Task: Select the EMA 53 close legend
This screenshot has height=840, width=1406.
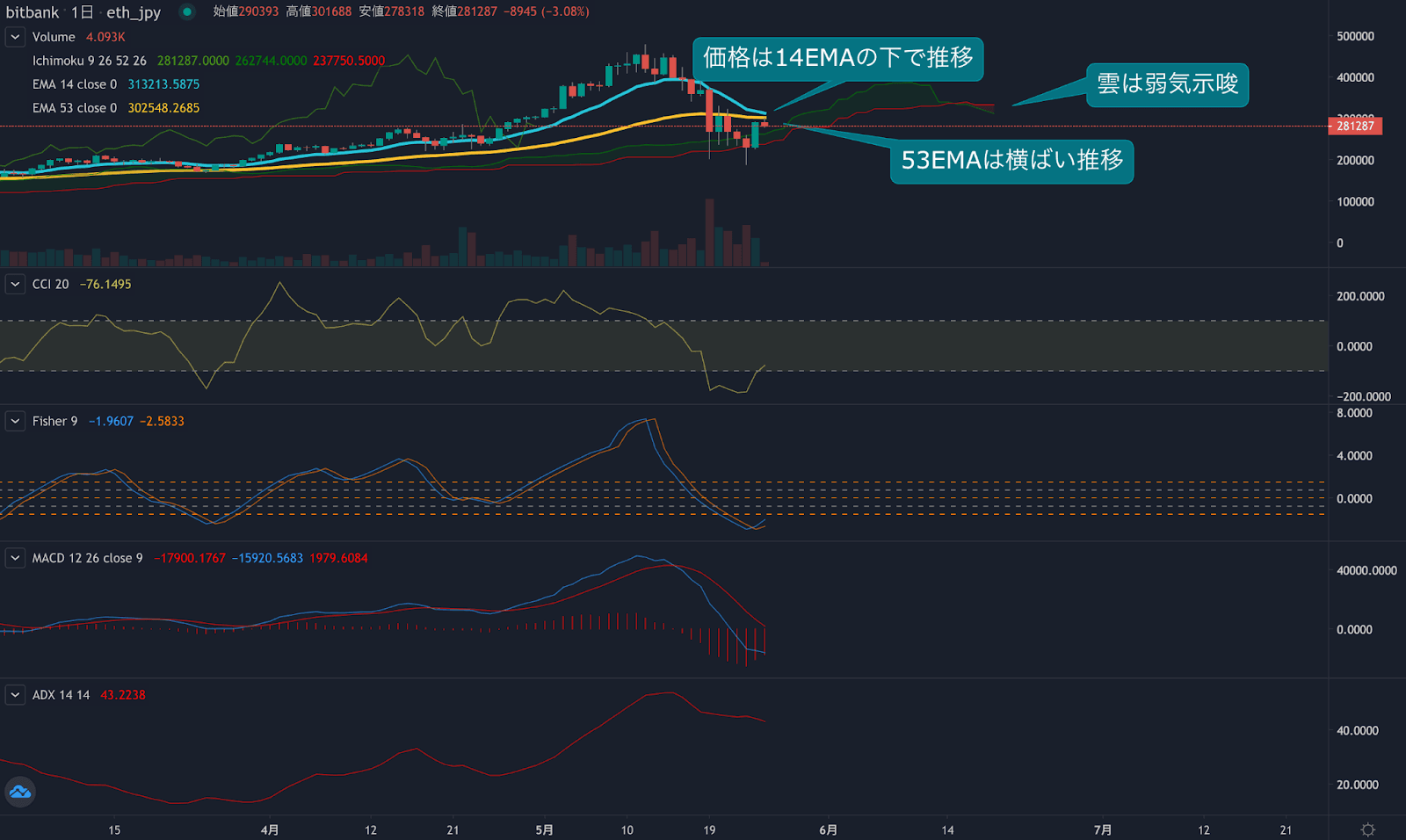Action: click(x=74, y=108)
